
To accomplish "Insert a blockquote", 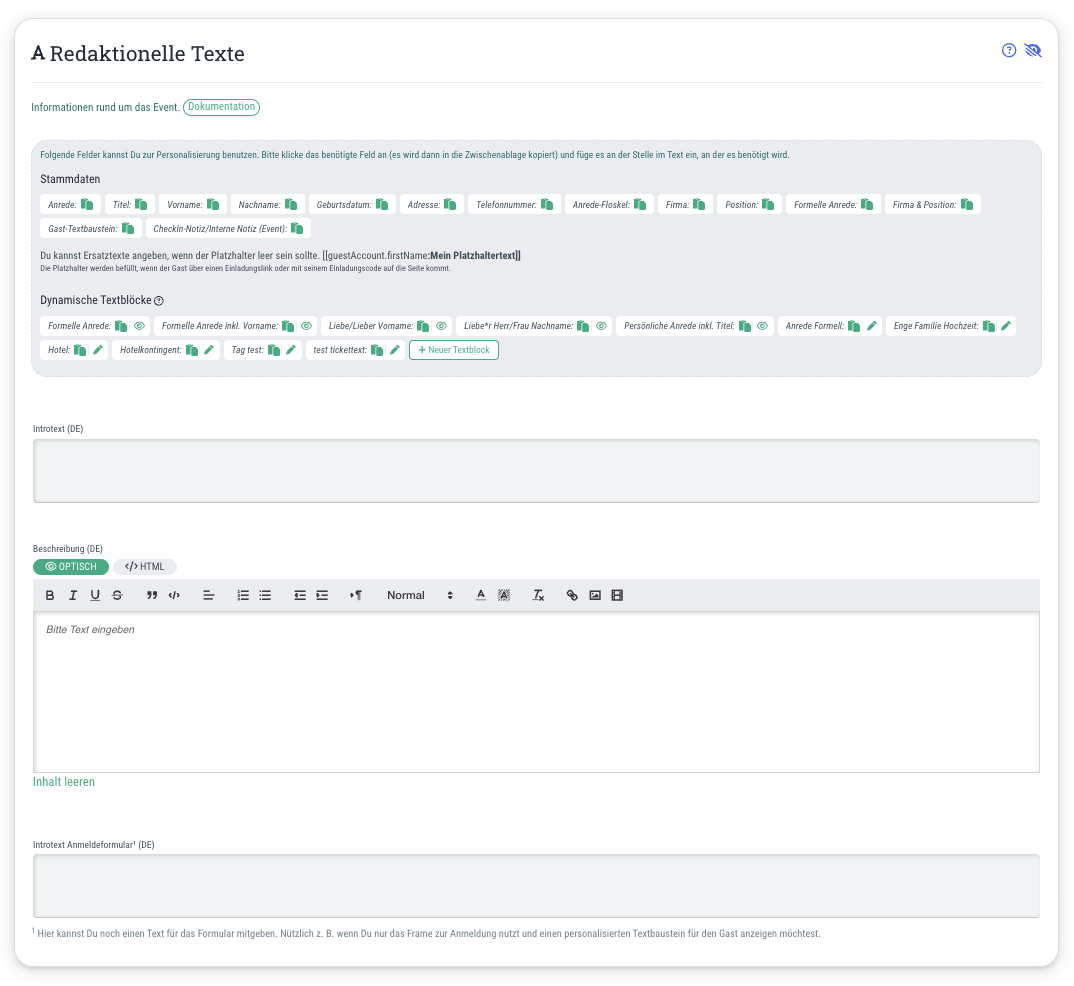I will tap(152, 595).
